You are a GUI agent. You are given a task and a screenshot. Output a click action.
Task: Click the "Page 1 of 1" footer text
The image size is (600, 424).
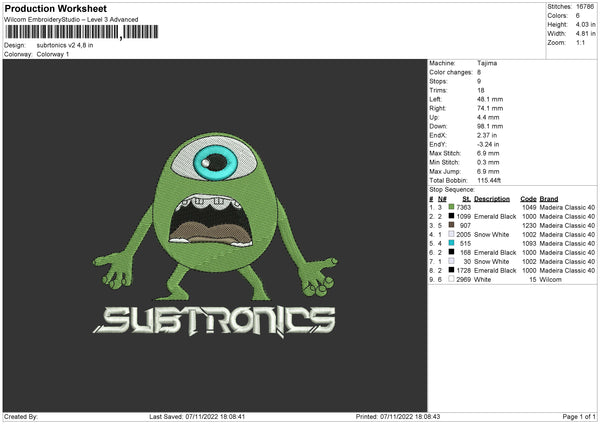579,416
